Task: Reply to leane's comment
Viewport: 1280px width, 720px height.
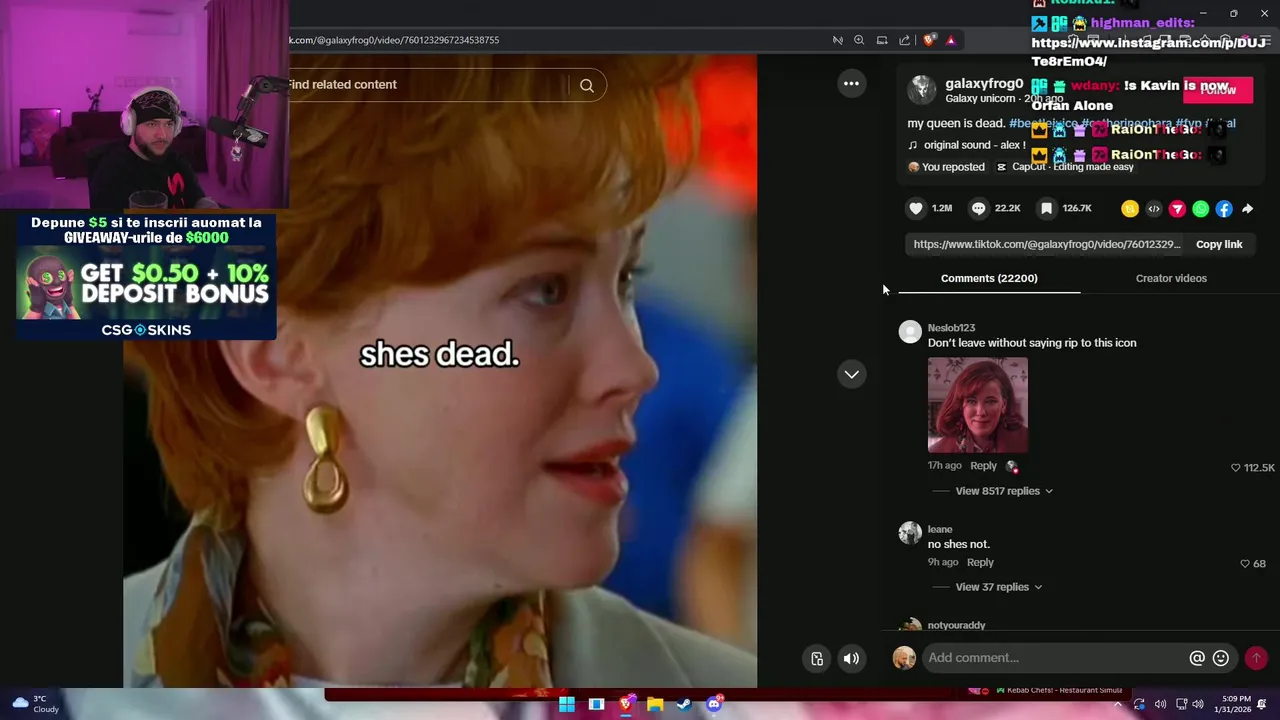Action: (980, 562)
